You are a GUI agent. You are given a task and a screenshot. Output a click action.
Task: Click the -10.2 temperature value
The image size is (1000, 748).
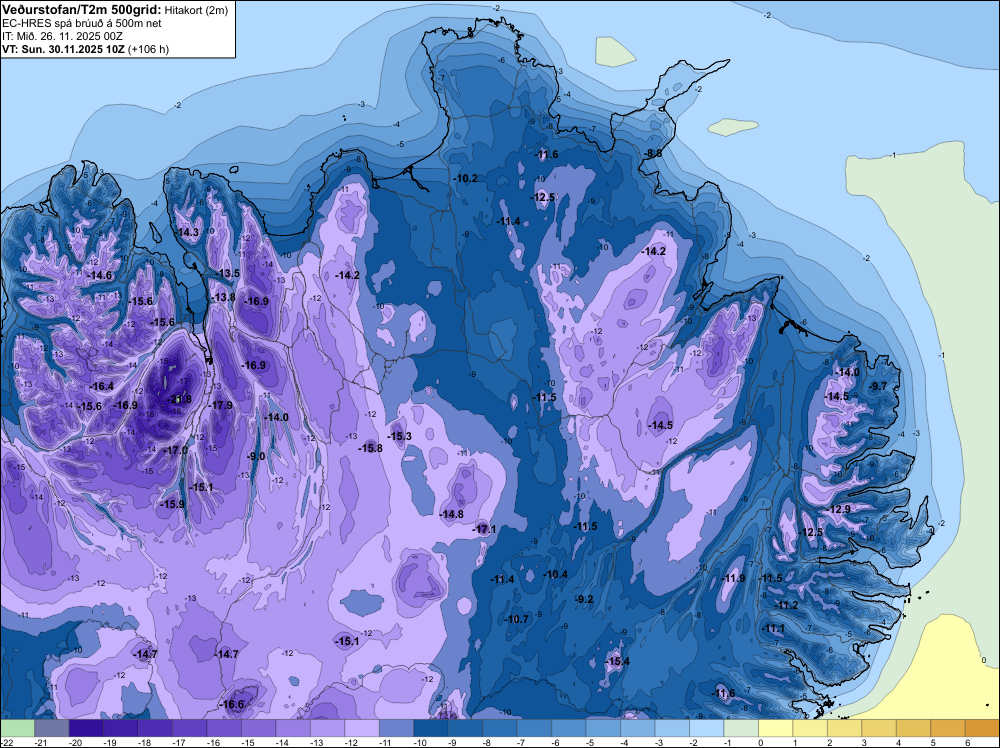coord(466,179)
